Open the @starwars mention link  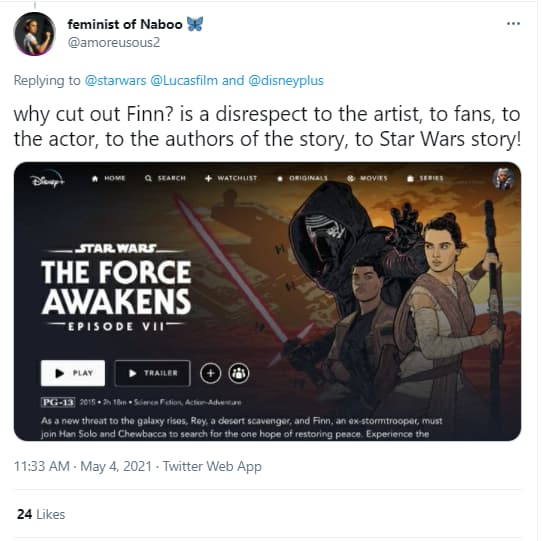[115, 81]
